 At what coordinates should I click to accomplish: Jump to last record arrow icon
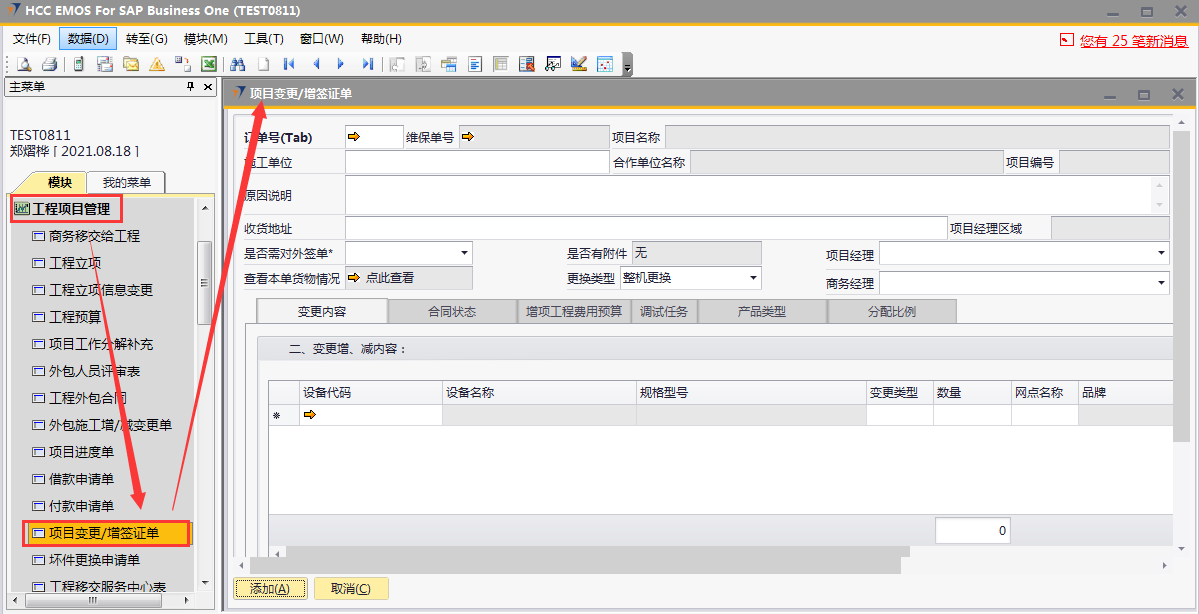coord(367,64)
